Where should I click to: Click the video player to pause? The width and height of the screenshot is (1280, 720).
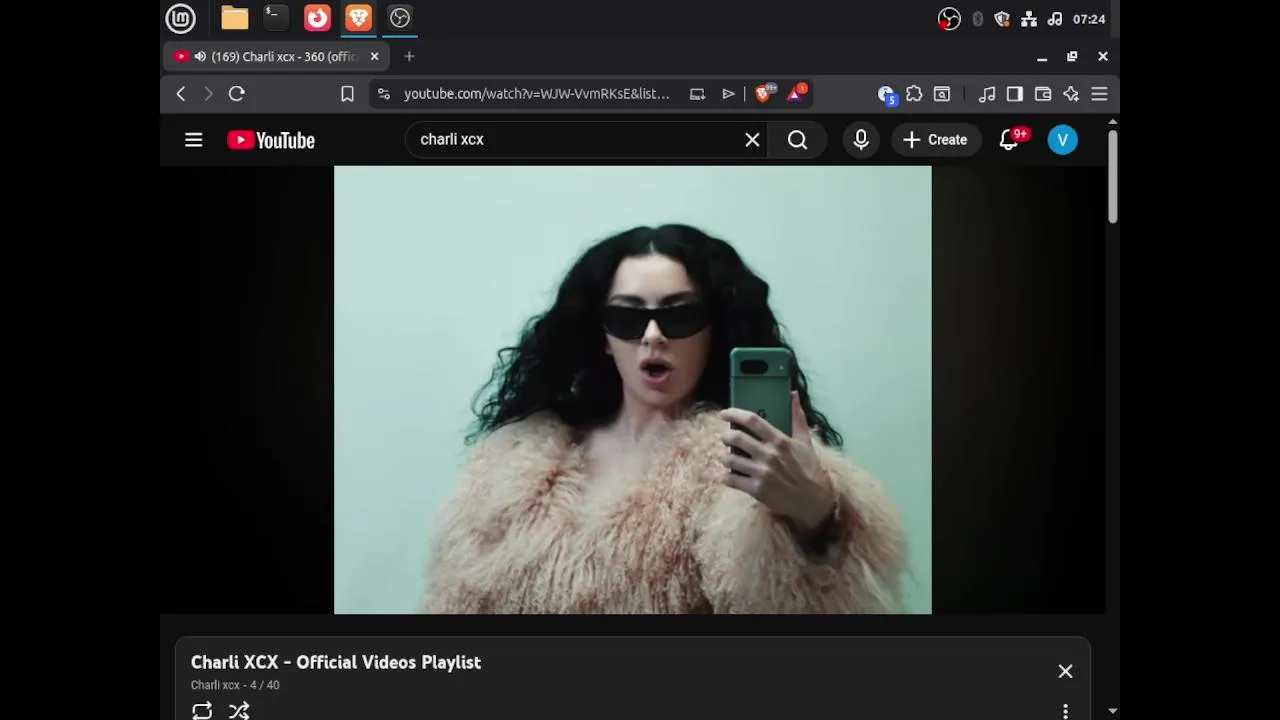633,390
